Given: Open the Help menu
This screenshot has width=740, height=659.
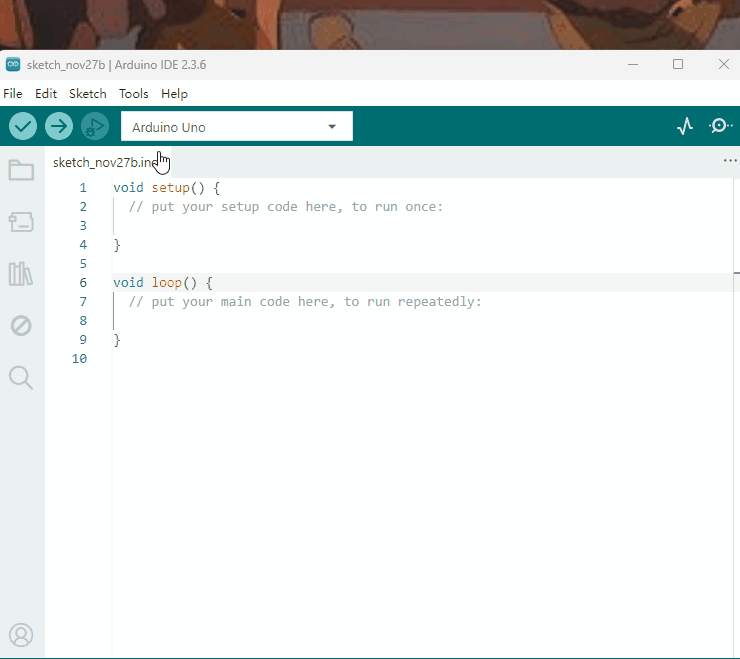Looking at the screenshot, I should pos(174,93).
